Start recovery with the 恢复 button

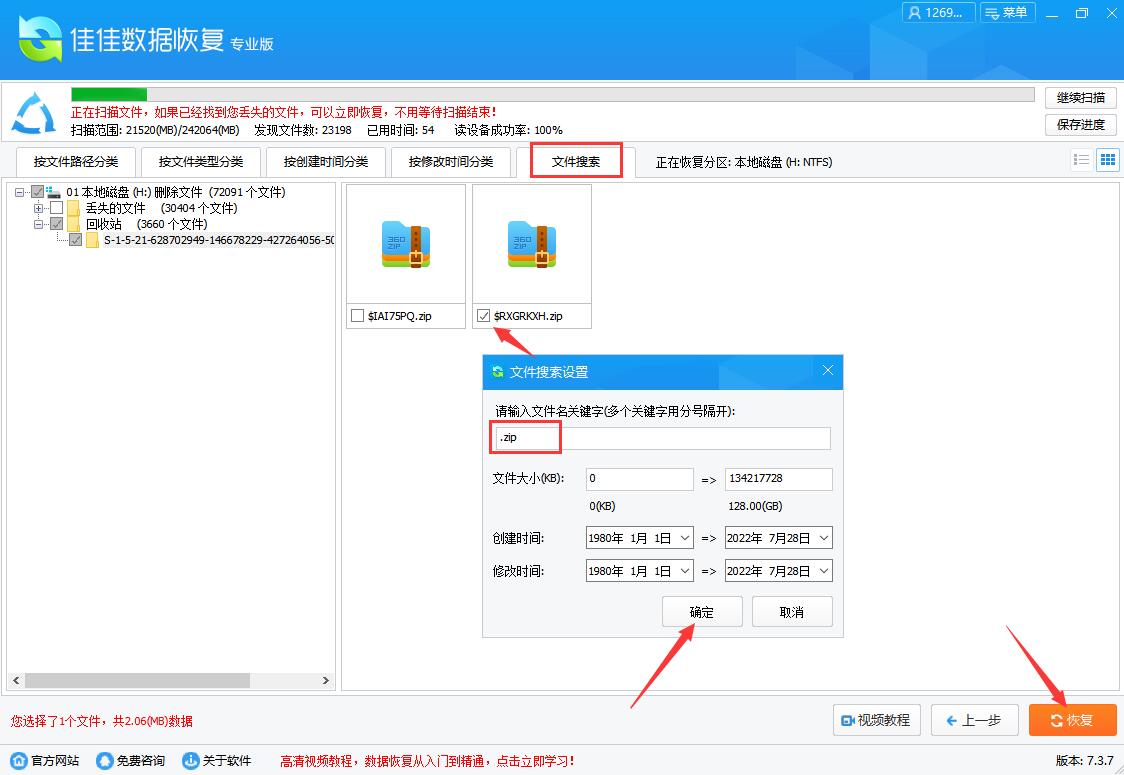coord(1072,720)
